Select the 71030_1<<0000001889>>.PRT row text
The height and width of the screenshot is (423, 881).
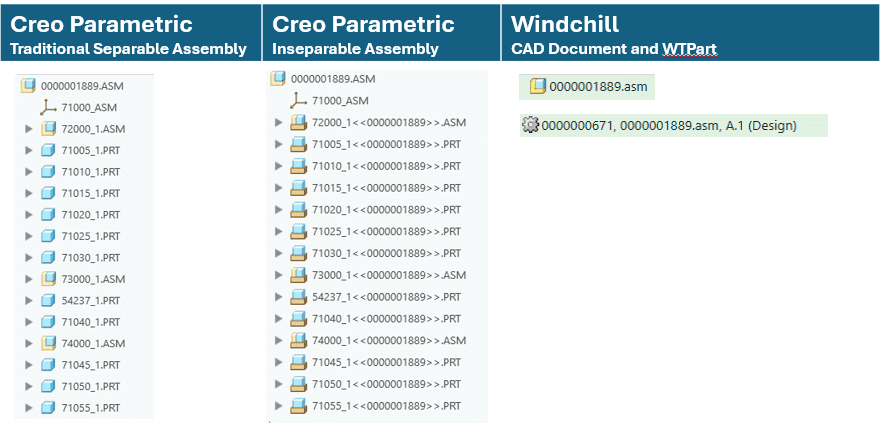pyautogui.click(x=387, y=253)
